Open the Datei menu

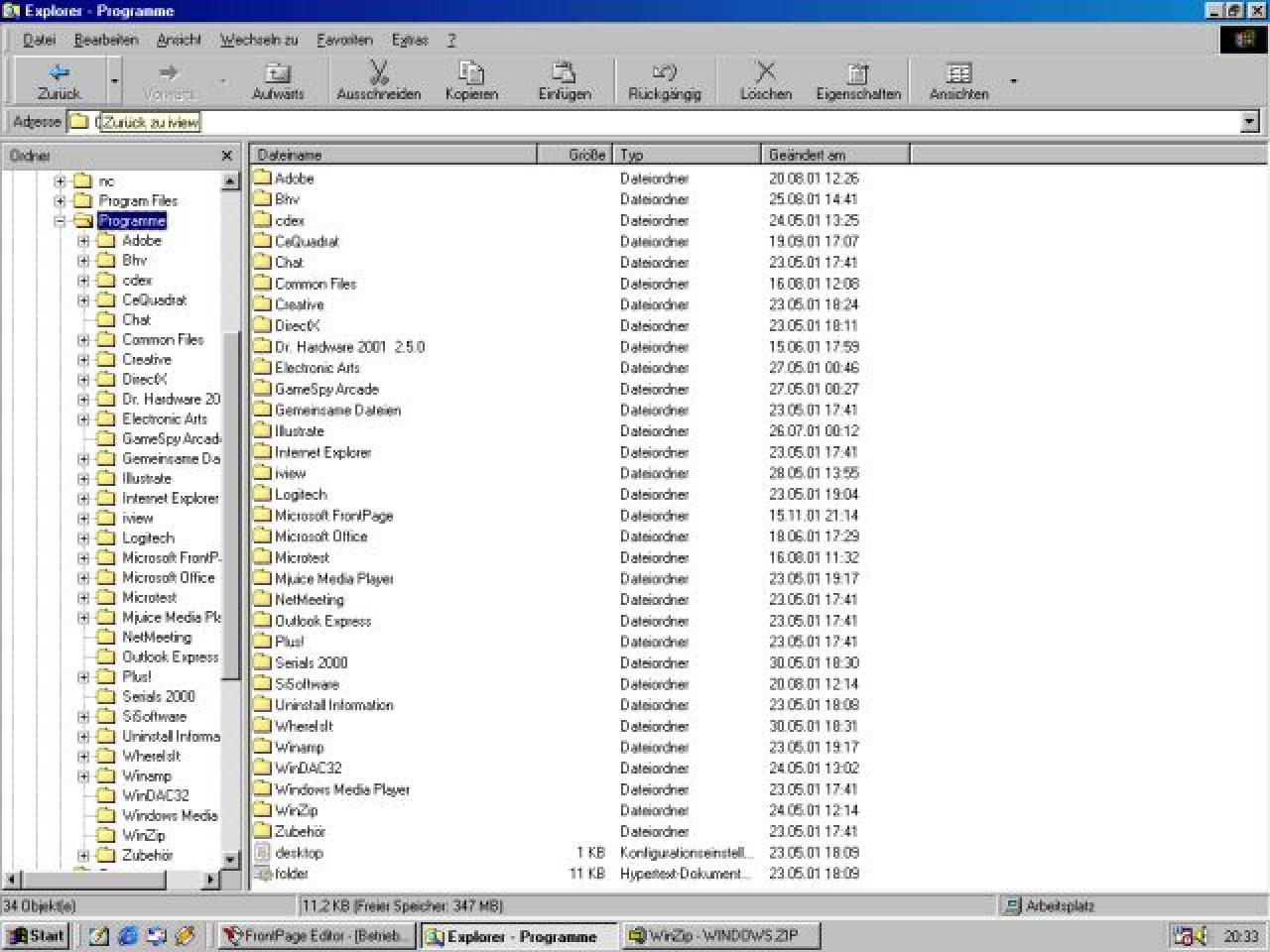[39, 40]
